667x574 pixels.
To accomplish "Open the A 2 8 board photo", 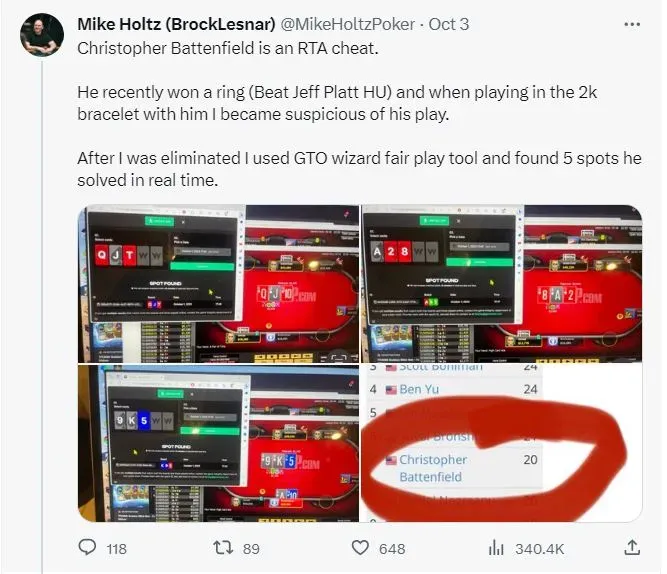I will (x=502, y=283).
